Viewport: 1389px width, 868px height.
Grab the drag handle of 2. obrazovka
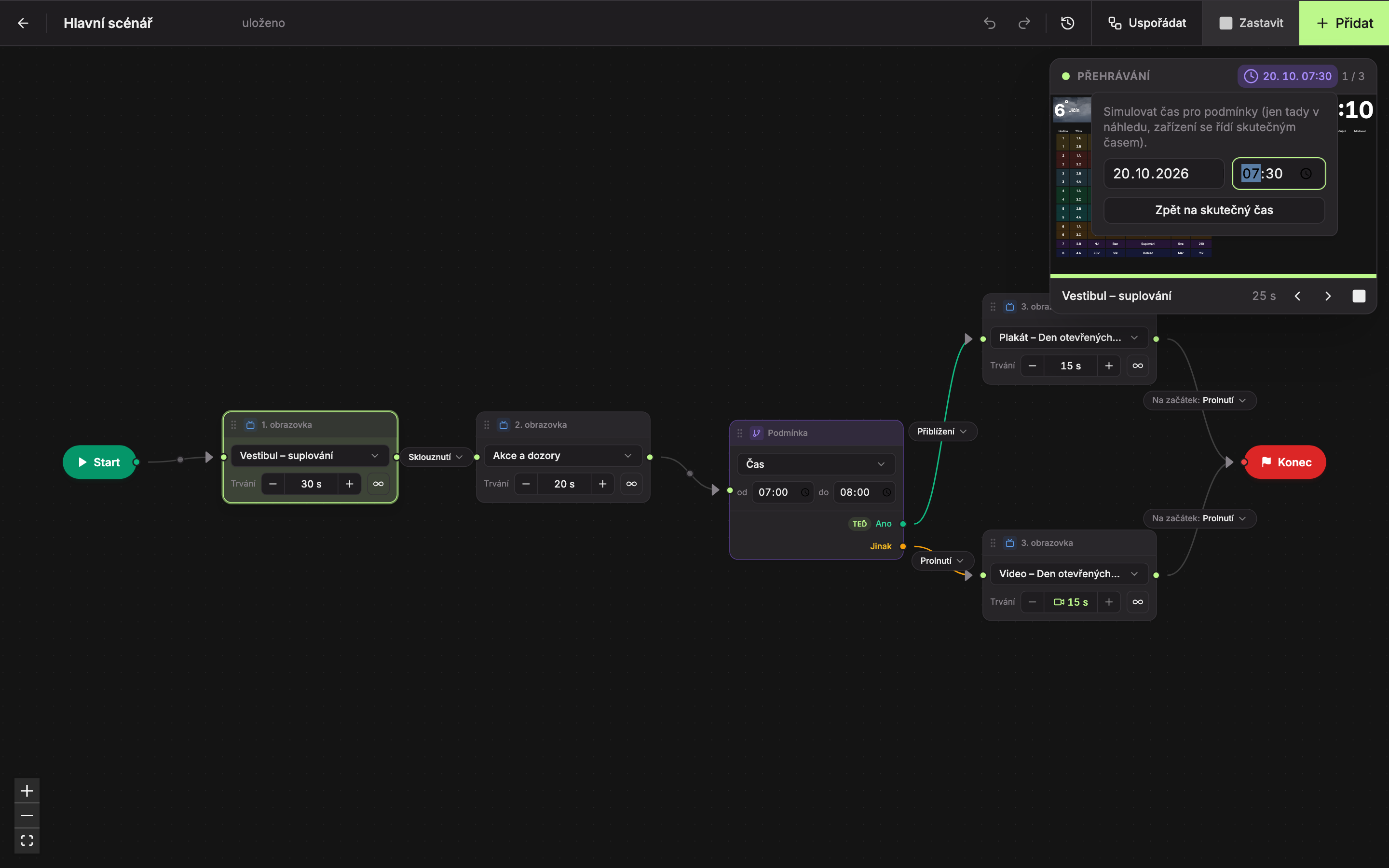coord(487,425)
